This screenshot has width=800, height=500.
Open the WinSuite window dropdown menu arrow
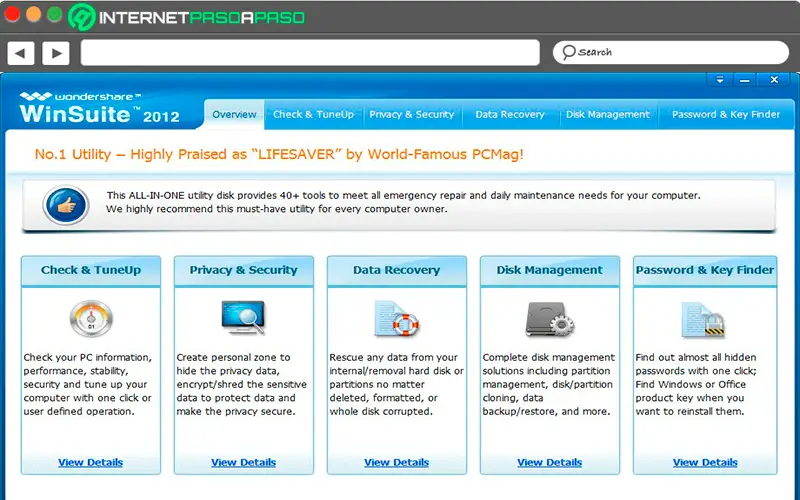pos(720,80)
